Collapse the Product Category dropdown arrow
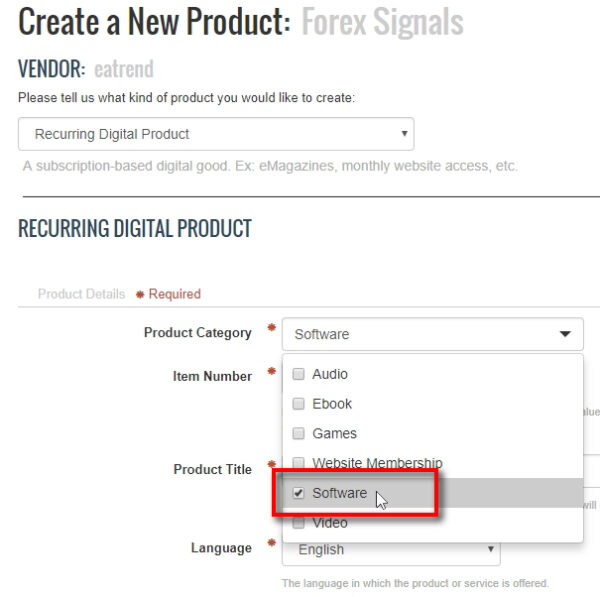 [x=565, y=334]
